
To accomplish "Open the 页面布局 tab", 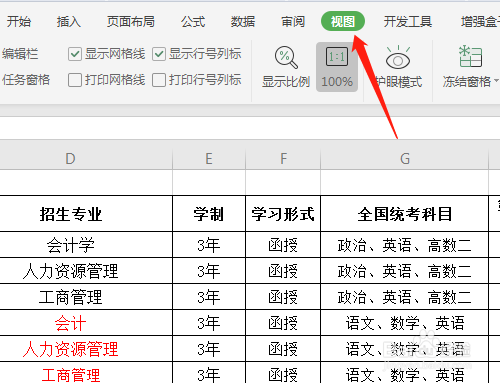I will point(131,22).
